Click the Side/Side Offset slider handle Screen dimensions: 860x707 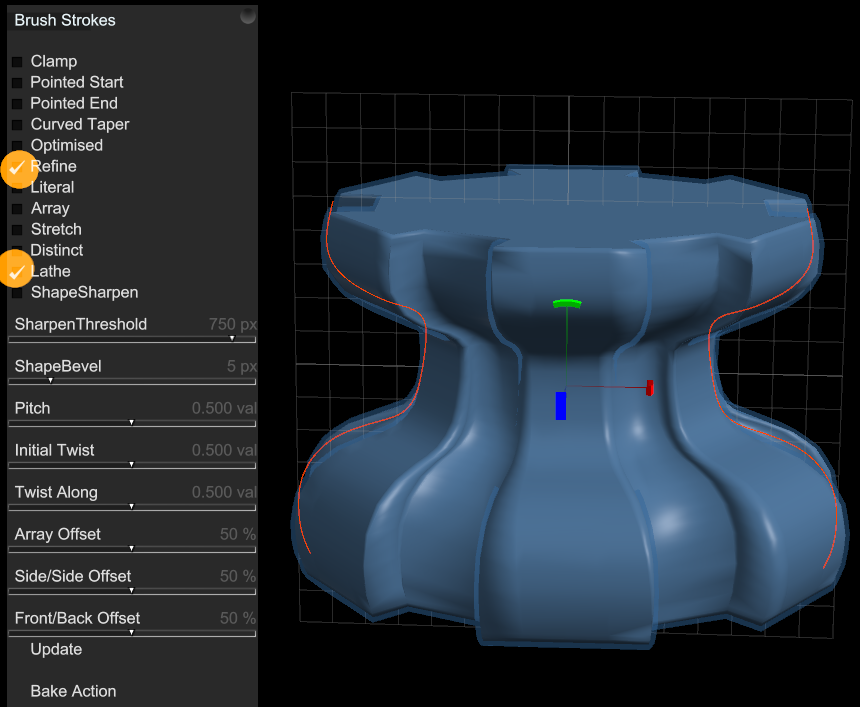[132, 590]
